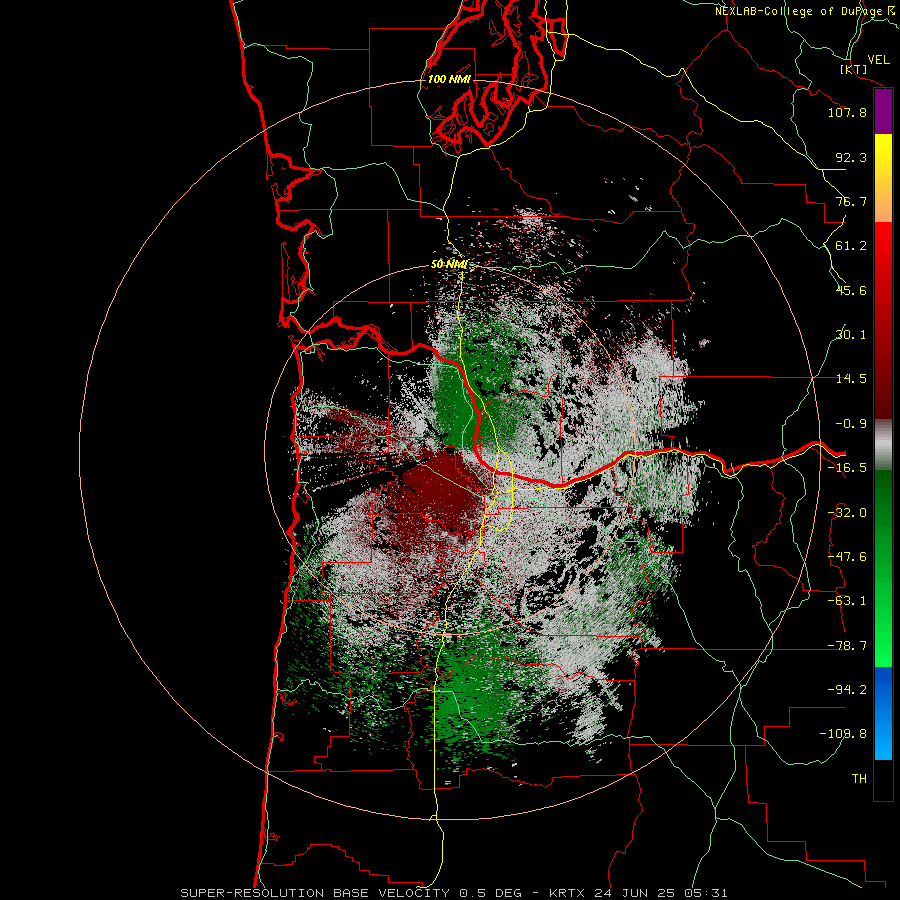Select the 45.6 velocity scale value
Screen dimensions: 900x900
[851, 290]
